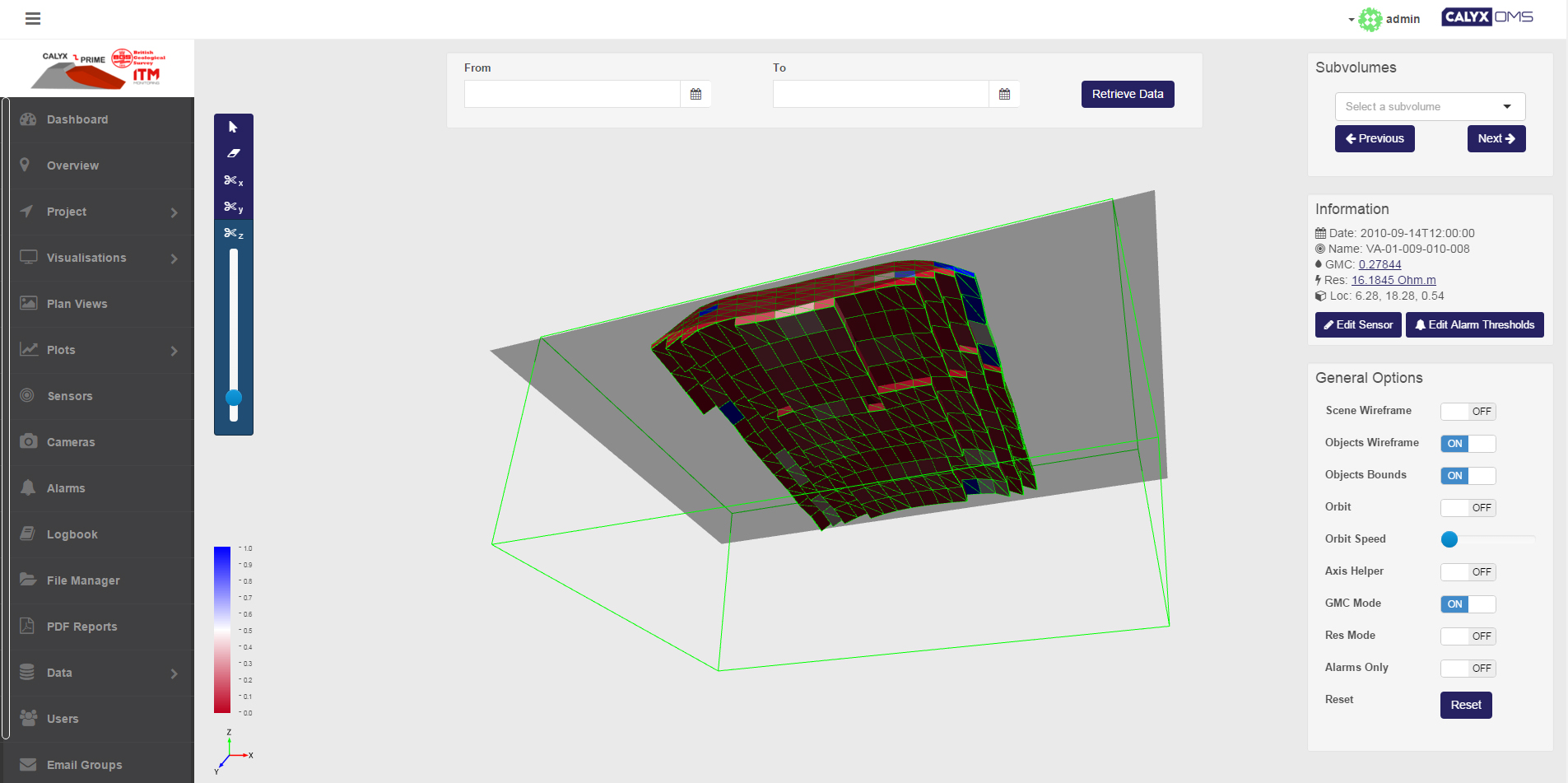
Task: Activate the Y-axis cut scissors tool
Action: 233,207
